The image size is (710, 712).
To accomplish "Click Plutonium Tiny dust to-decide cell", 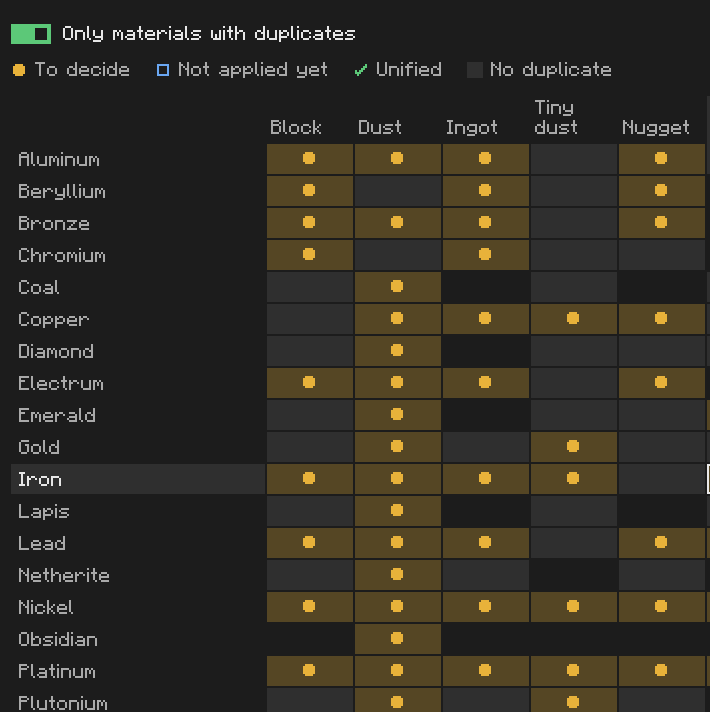I will coord(574,700).
